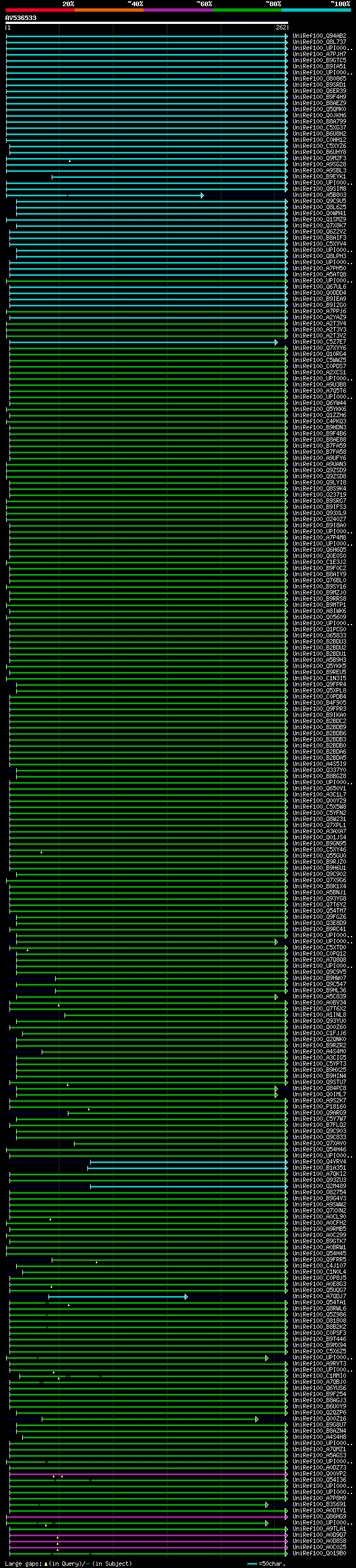This screenshot has height=1568, width=356.
Task: Select the UniRef100_Q0JKH6 label
Action: 319,116
